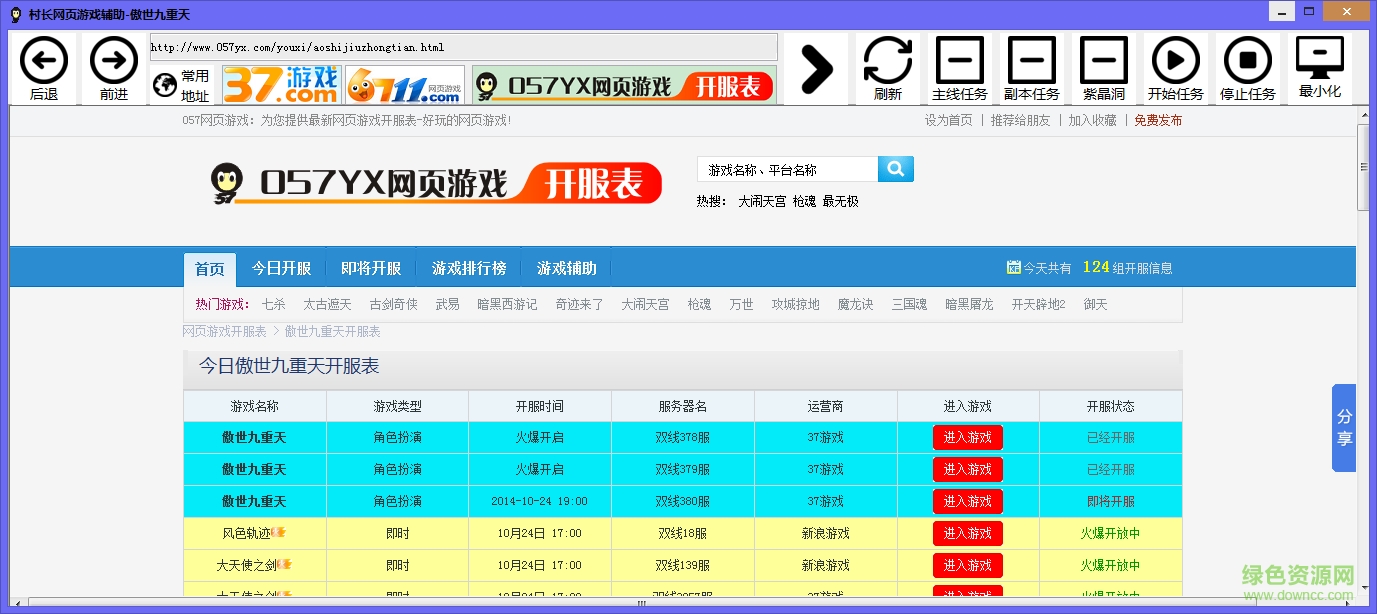
Task: Start tasks with the 开始任务 icon
Action: pos(1176,67)
